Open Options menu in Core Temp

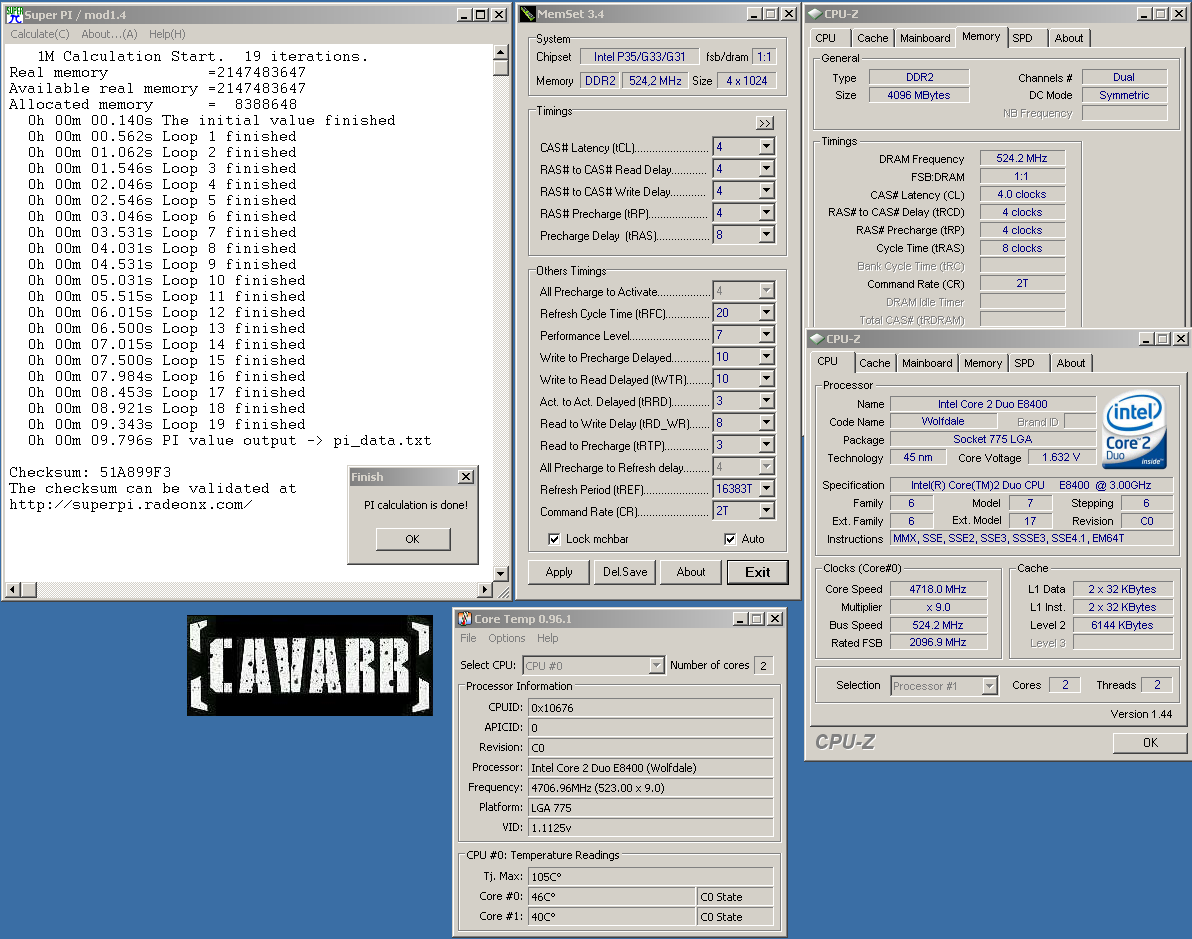pos(507,639)
